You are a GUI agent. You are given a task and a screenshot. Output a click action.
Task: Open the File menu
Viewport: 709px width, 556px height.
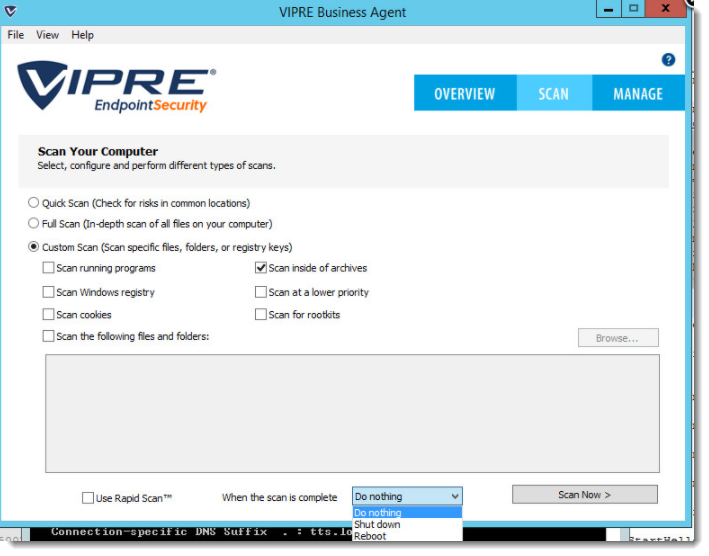(x=16, y=35)
